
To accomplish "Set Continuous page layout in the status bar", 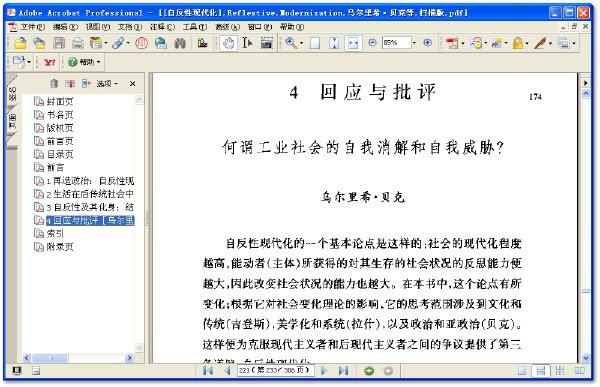I will click(541, 371).
